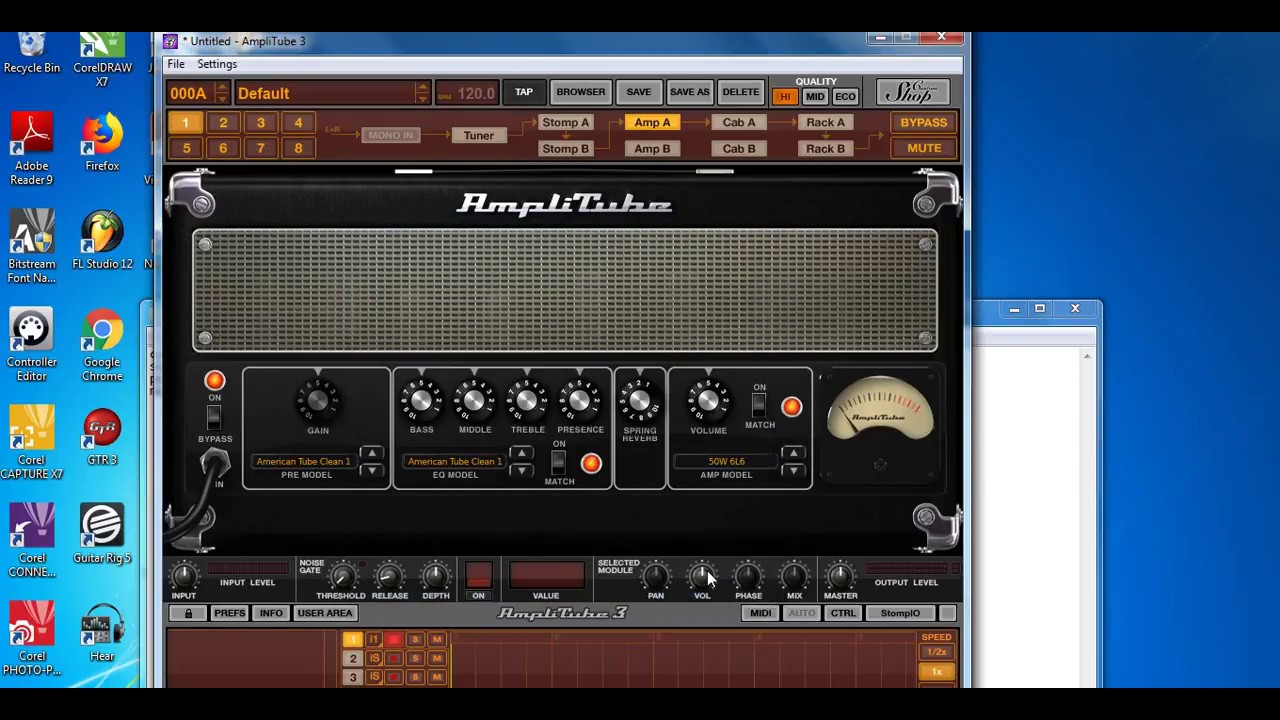Open Adobe Reader 9 shortcut
The height and width of the screenshot is (720, 1280).
32,150
